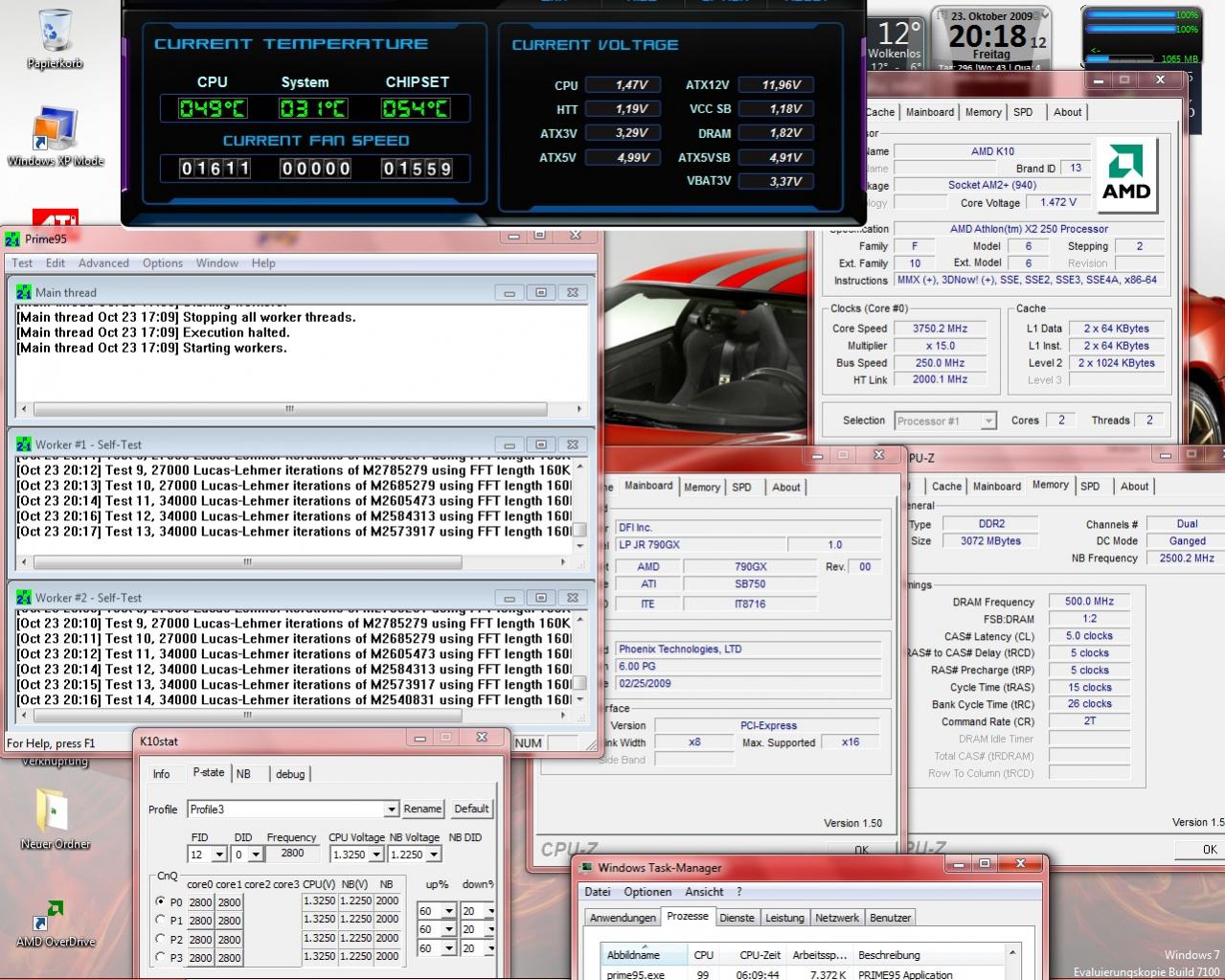Open the Papierkorb recycle bin icon

56,36
